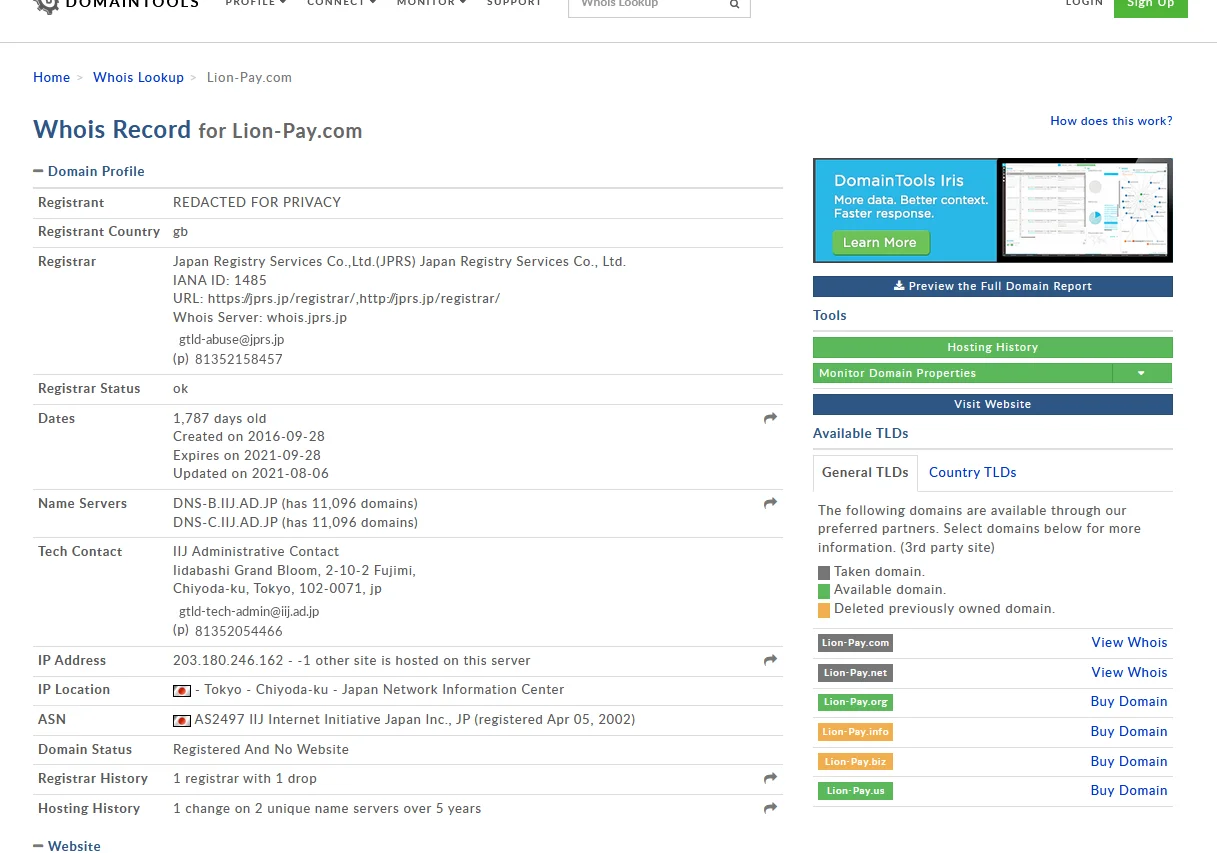The image size is (1217, 853).
Task: Click the IP address 203.180.246.162 text
Action: click(x=229, y=661)
